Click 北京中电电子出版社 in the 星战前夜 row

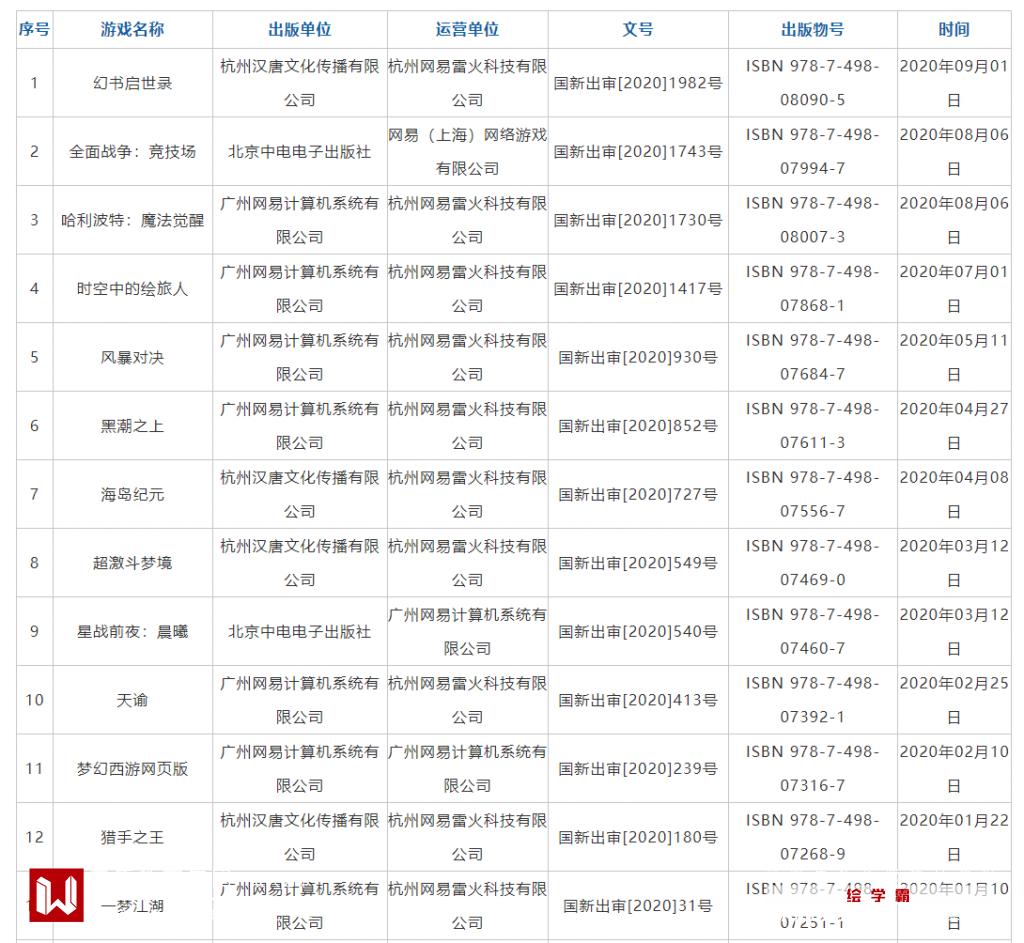tap(300, 631)
